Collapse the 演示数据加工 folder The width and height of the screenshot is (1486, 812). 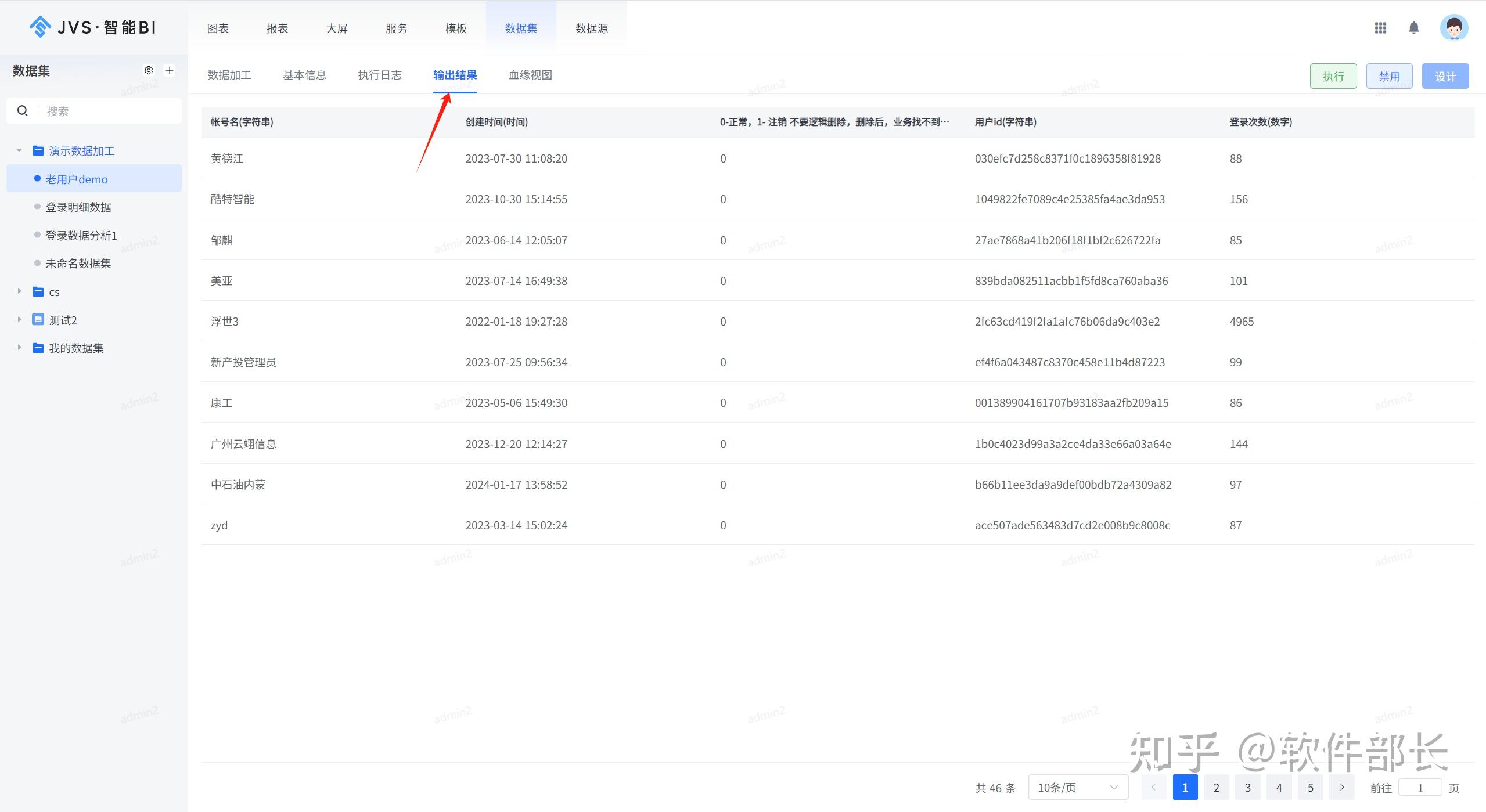coord(19,151)
